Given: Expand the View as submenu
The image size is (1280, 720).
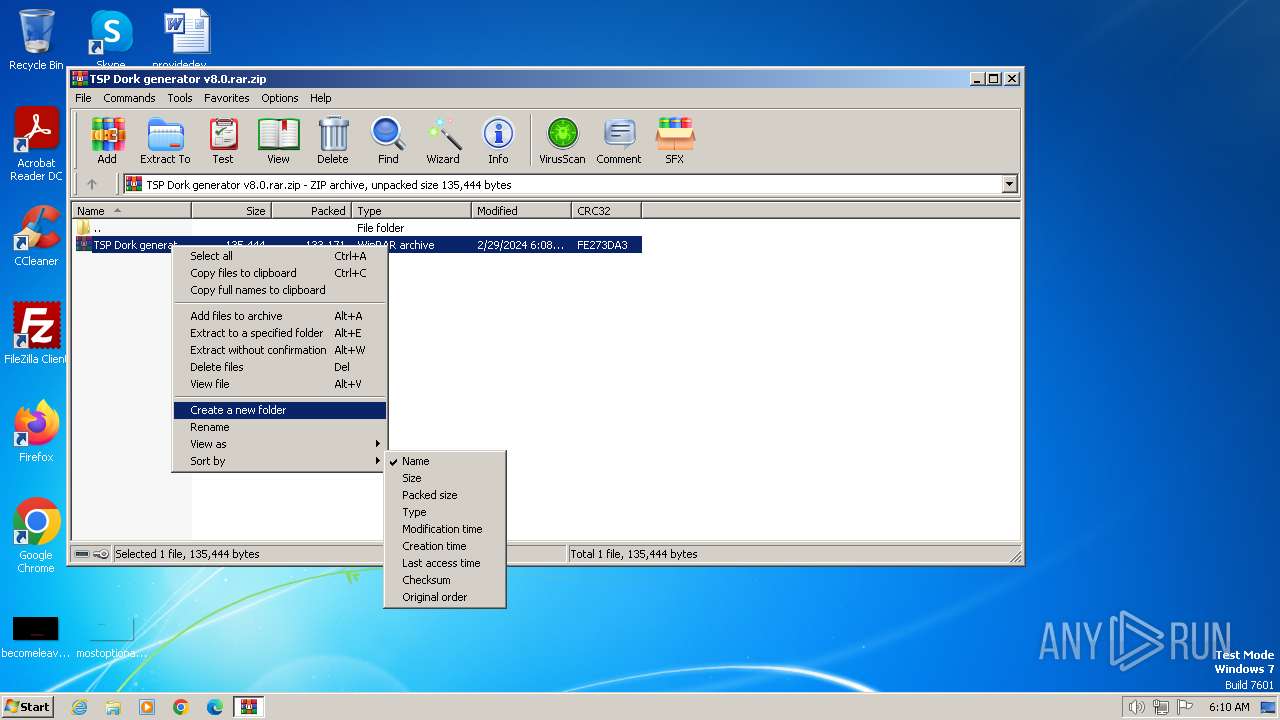Looking at the screenshot, I should point(280,444).
